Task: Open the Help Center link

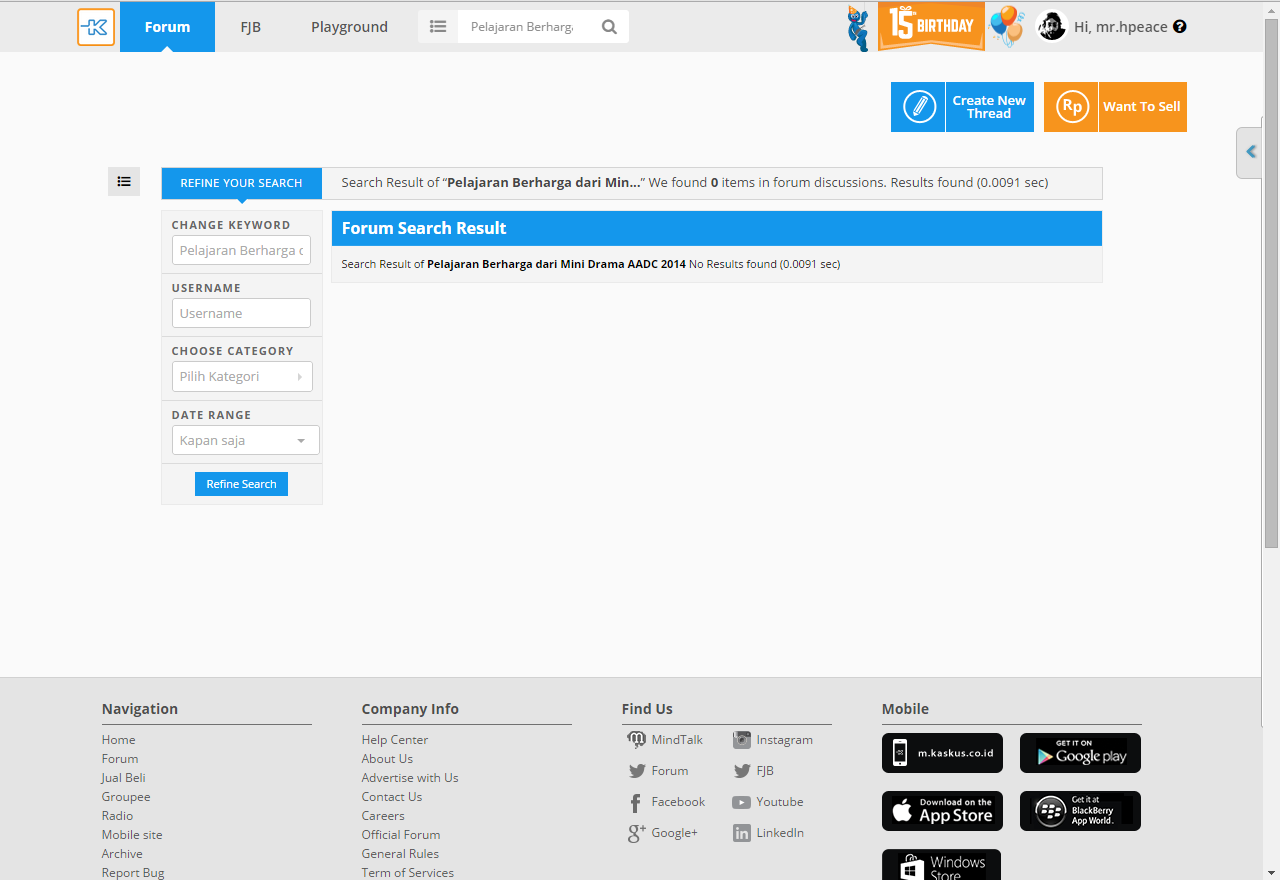Action: pos(395,740)
